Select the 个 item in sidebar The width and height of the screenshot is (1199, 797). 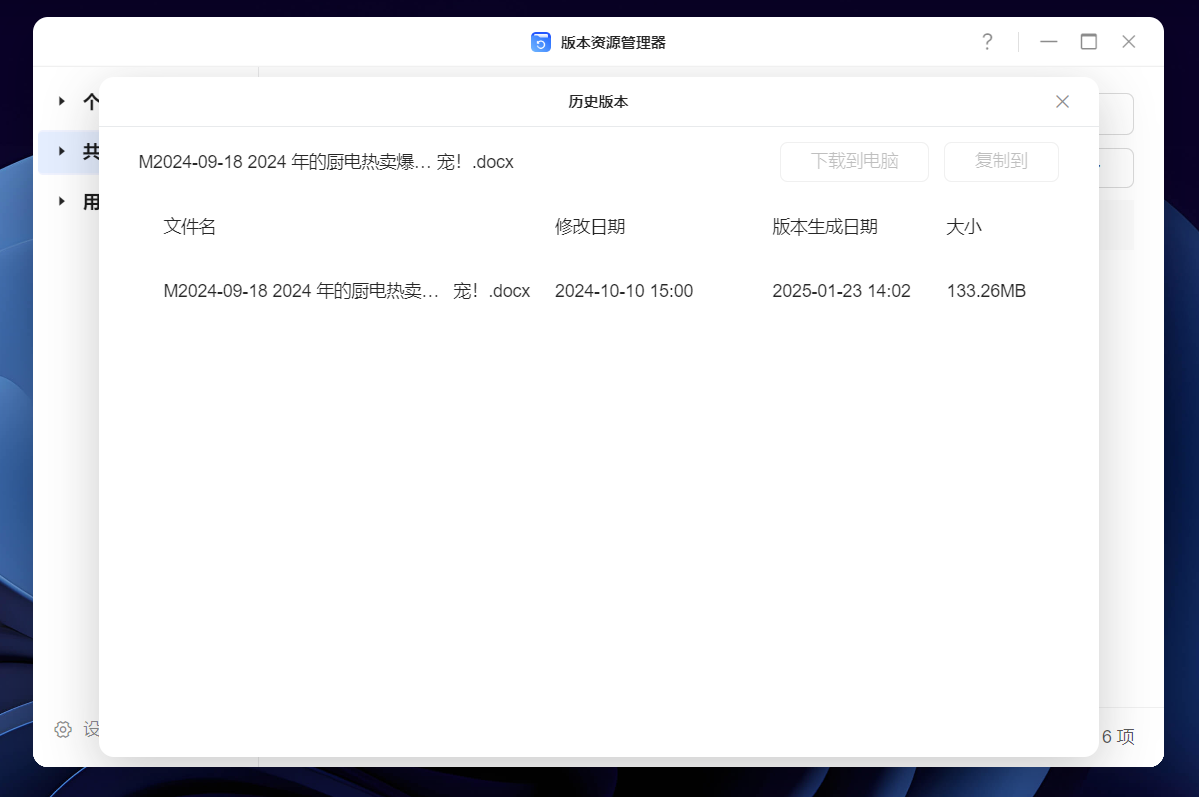pos(90,101)
